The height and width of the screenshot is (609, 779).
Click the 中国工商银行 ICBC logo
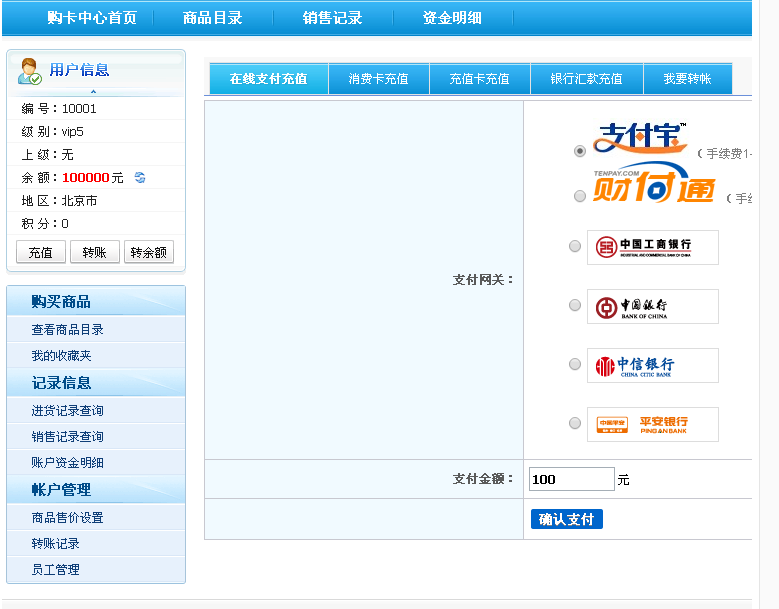tap(652, 247)
